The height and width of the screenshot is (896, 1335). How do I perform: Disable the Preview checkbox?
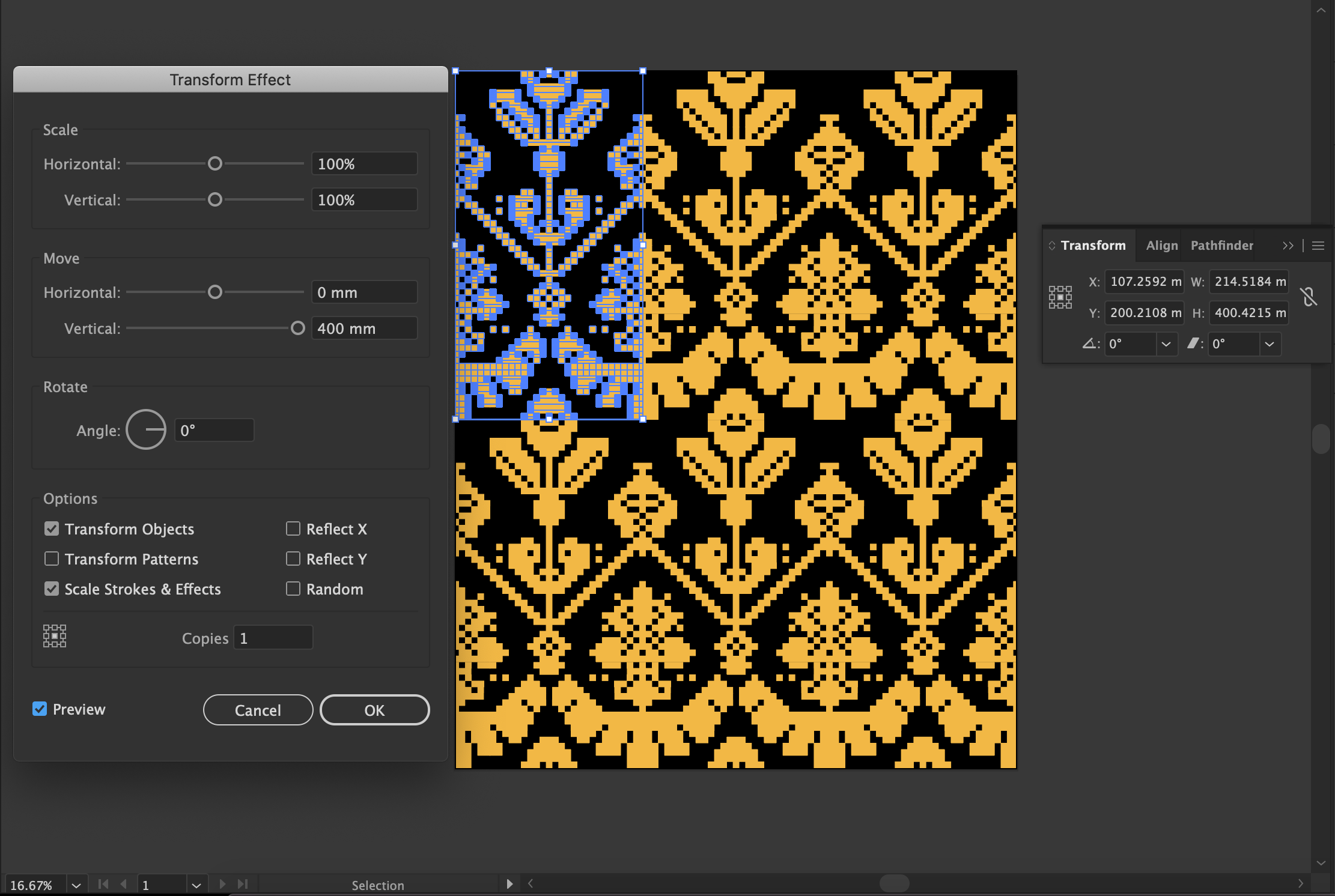40,709
